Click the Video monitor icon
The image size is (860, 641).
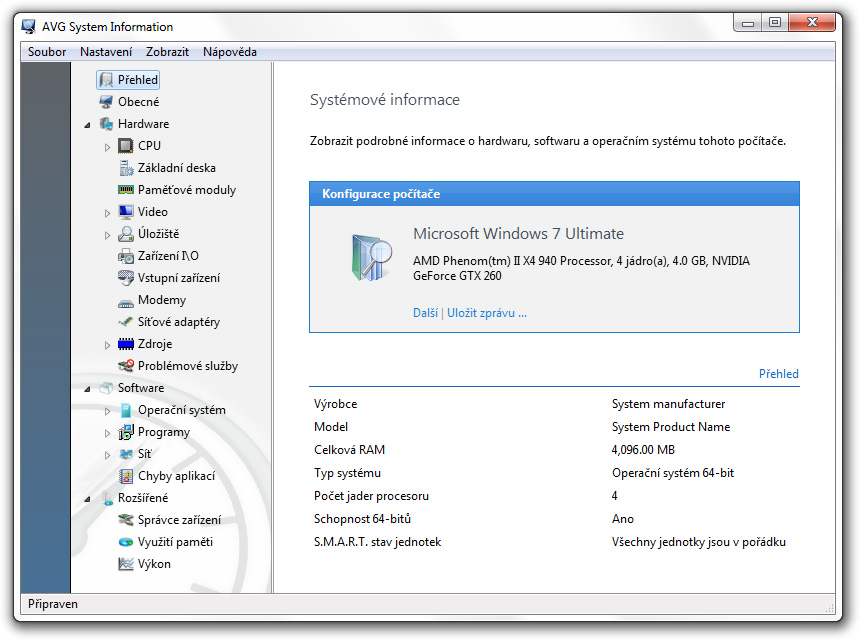click(x=126, y=212)
